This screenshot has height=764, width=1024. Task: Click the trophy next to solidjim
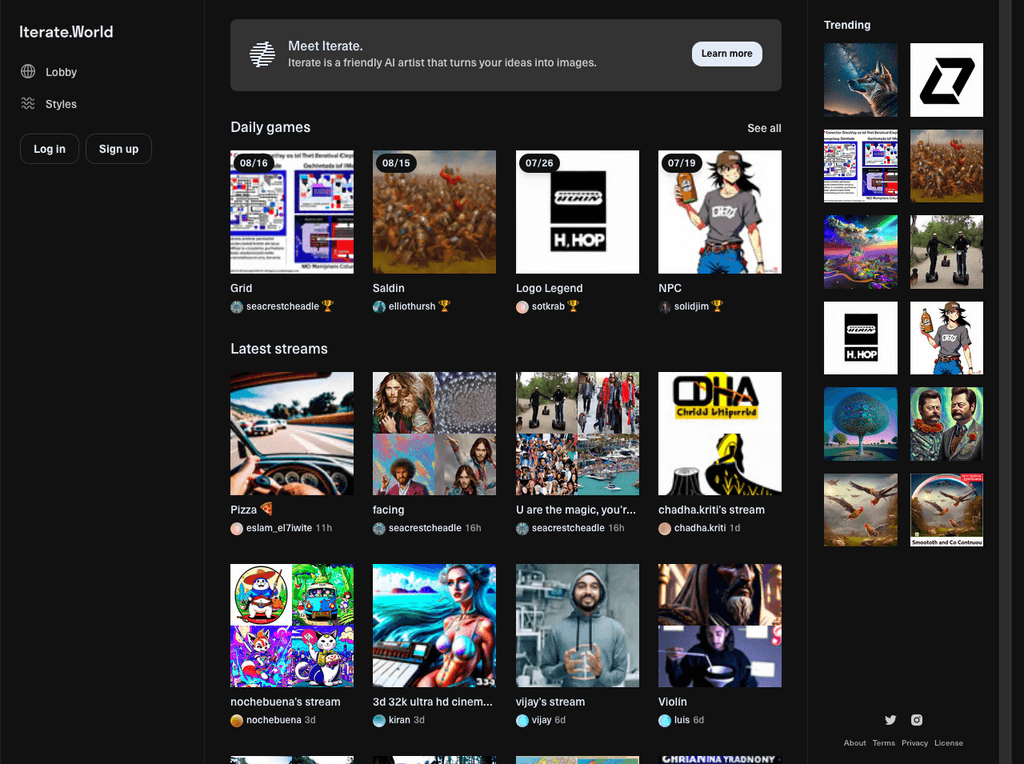pyautogui.click(x=717, y=306)
